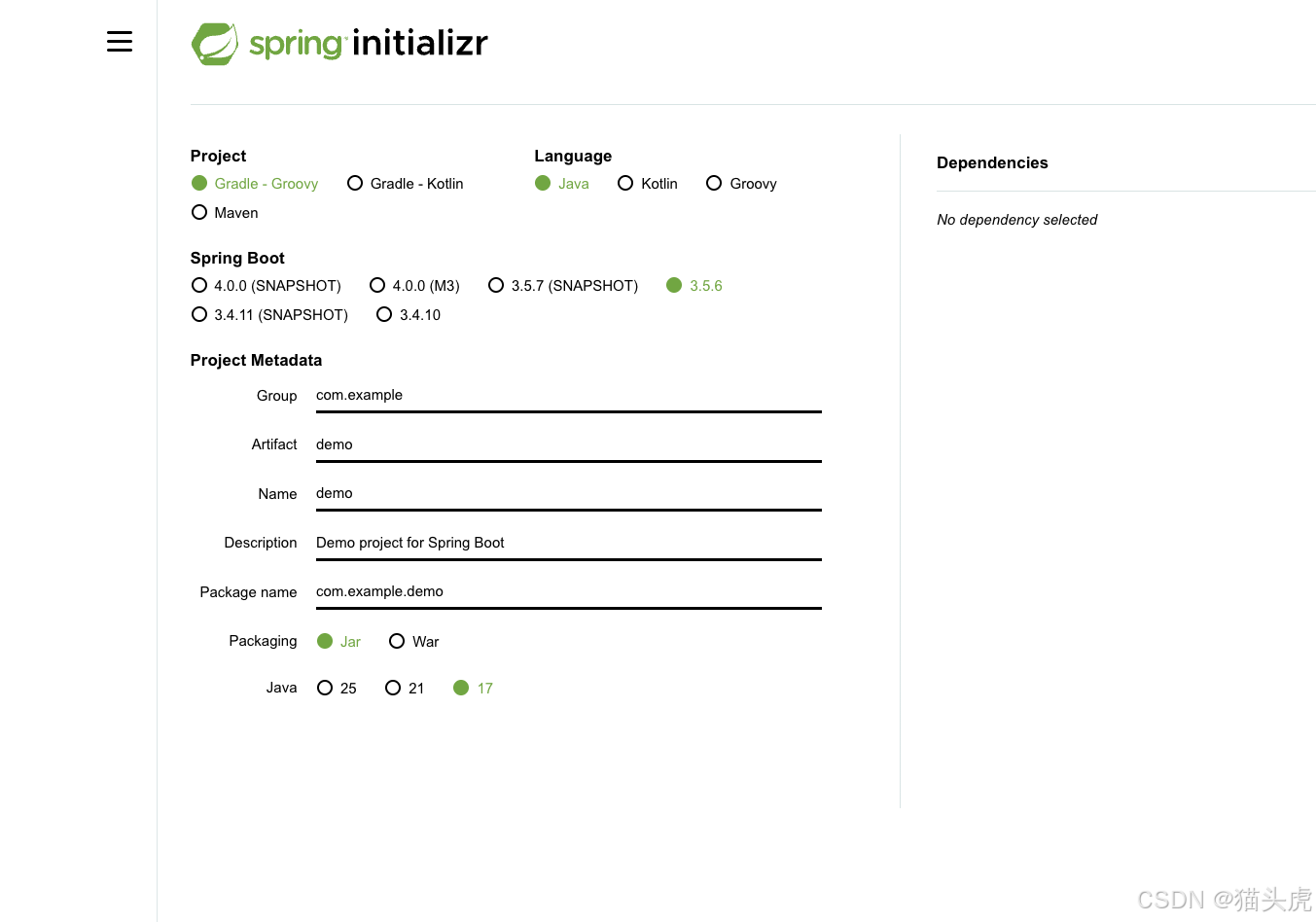Screen dimensions: 1316x922
Task: Edit the Package name field
Action: point(569,591)
